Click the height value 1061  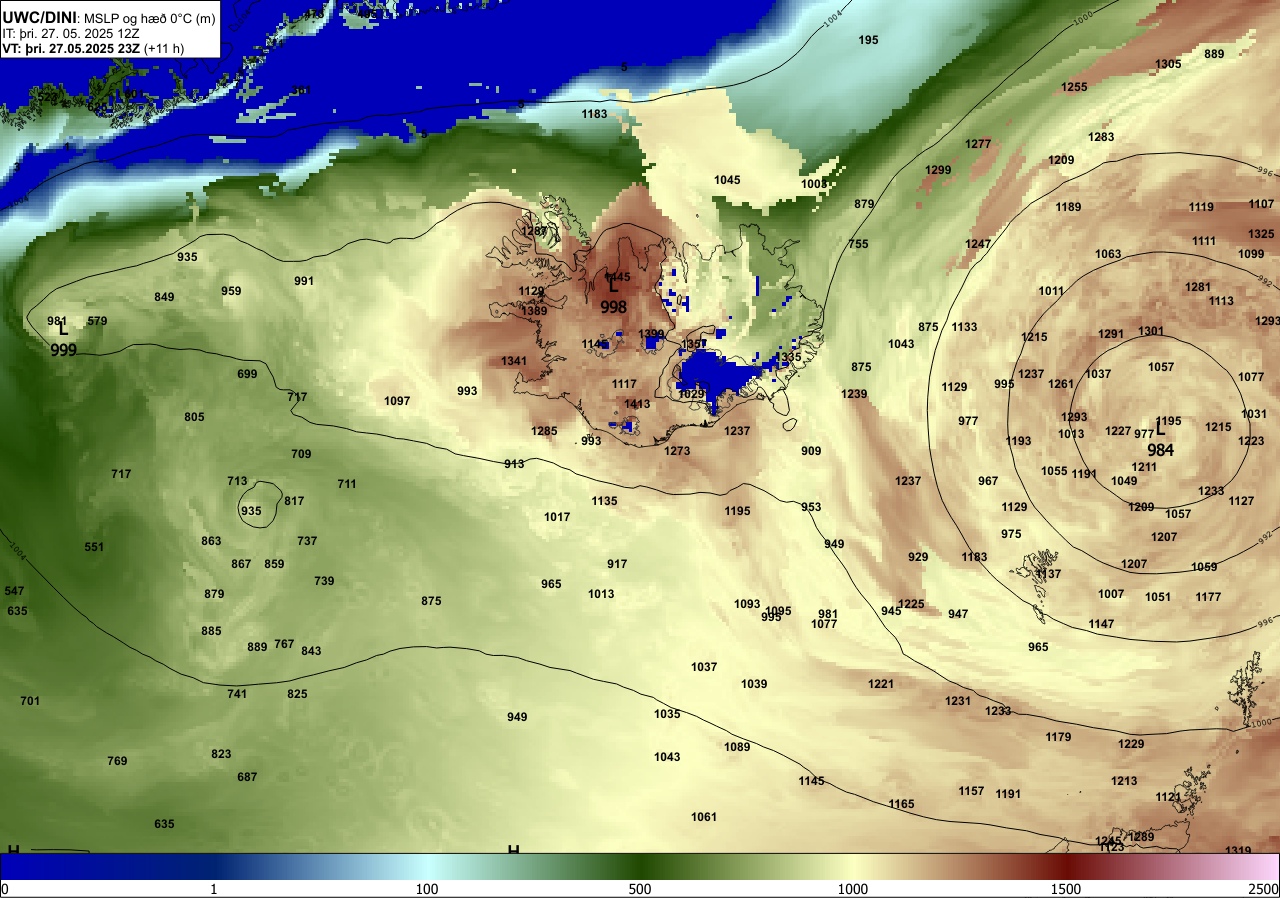click(704, 817)
